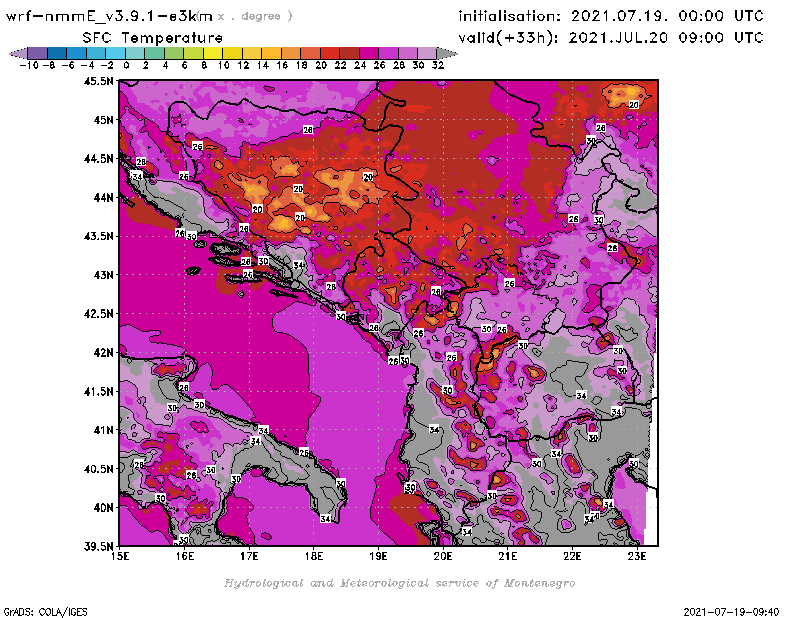The height and width of the screenshot is (618, 800).
Task: Pick the magenta legend swatch between 24 and 26
Action: pyautogui.click(x=368, y=53)
